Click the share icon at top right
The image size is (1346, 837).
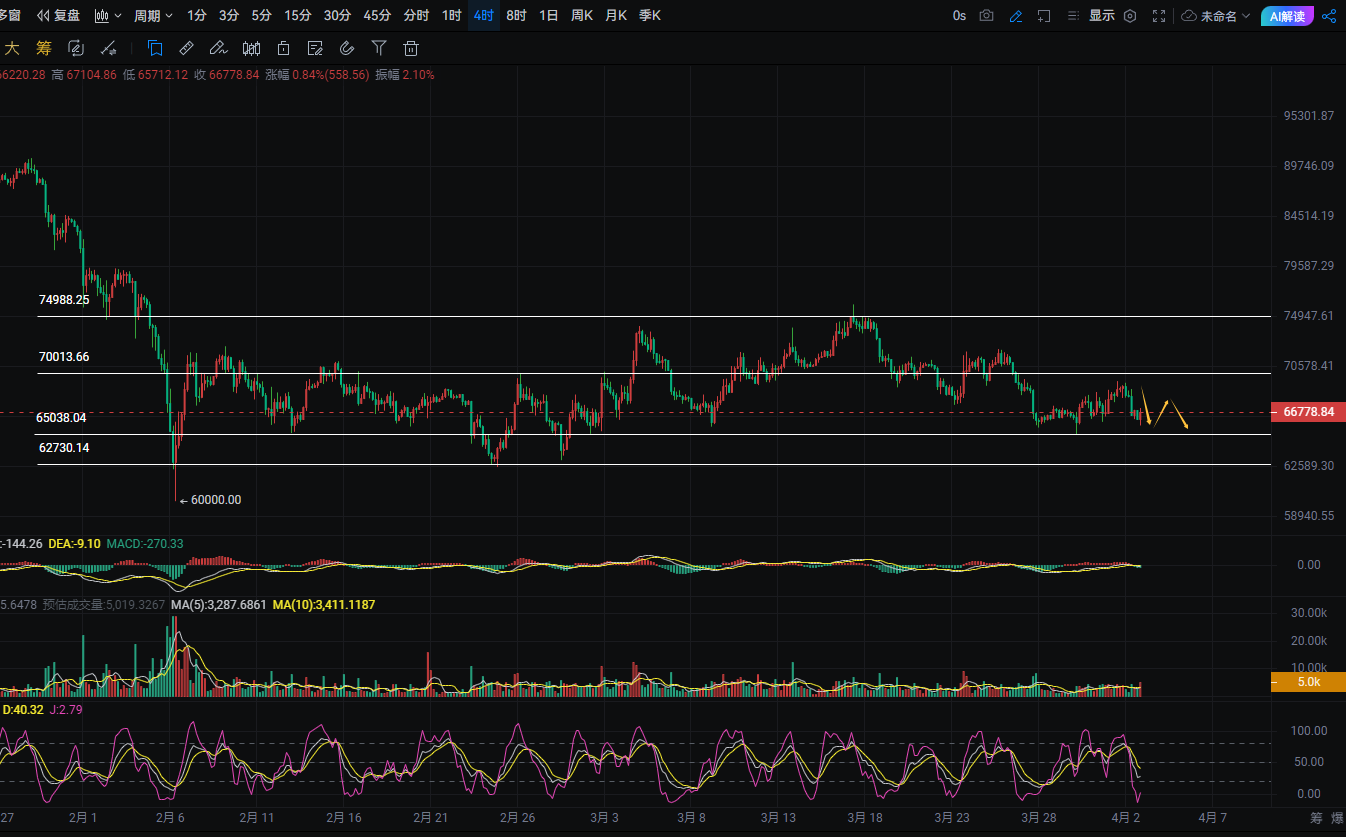click(x=1329, y=16)
